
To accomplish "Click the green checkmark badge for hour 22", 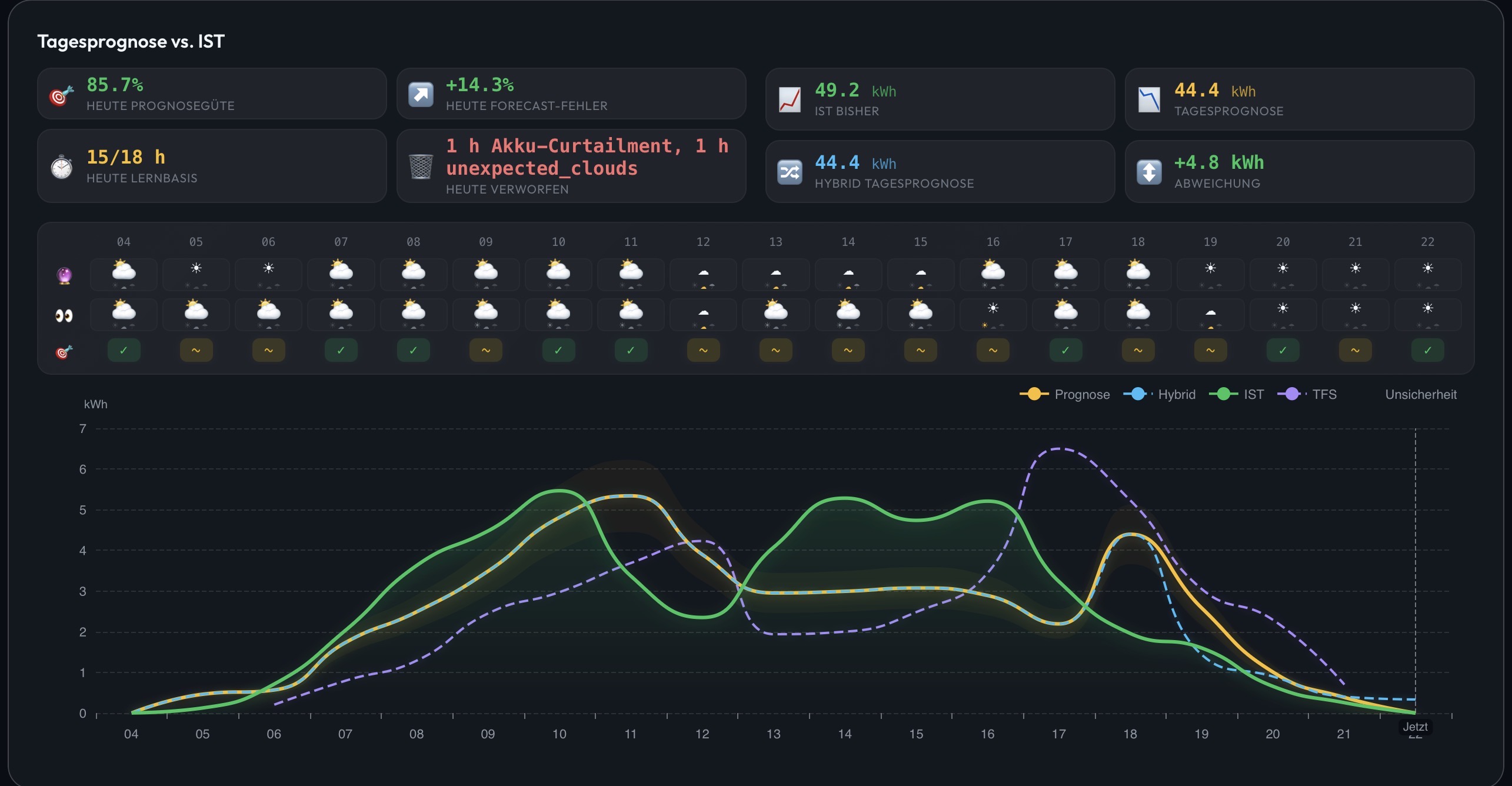I will click(x=1428, y=350).
